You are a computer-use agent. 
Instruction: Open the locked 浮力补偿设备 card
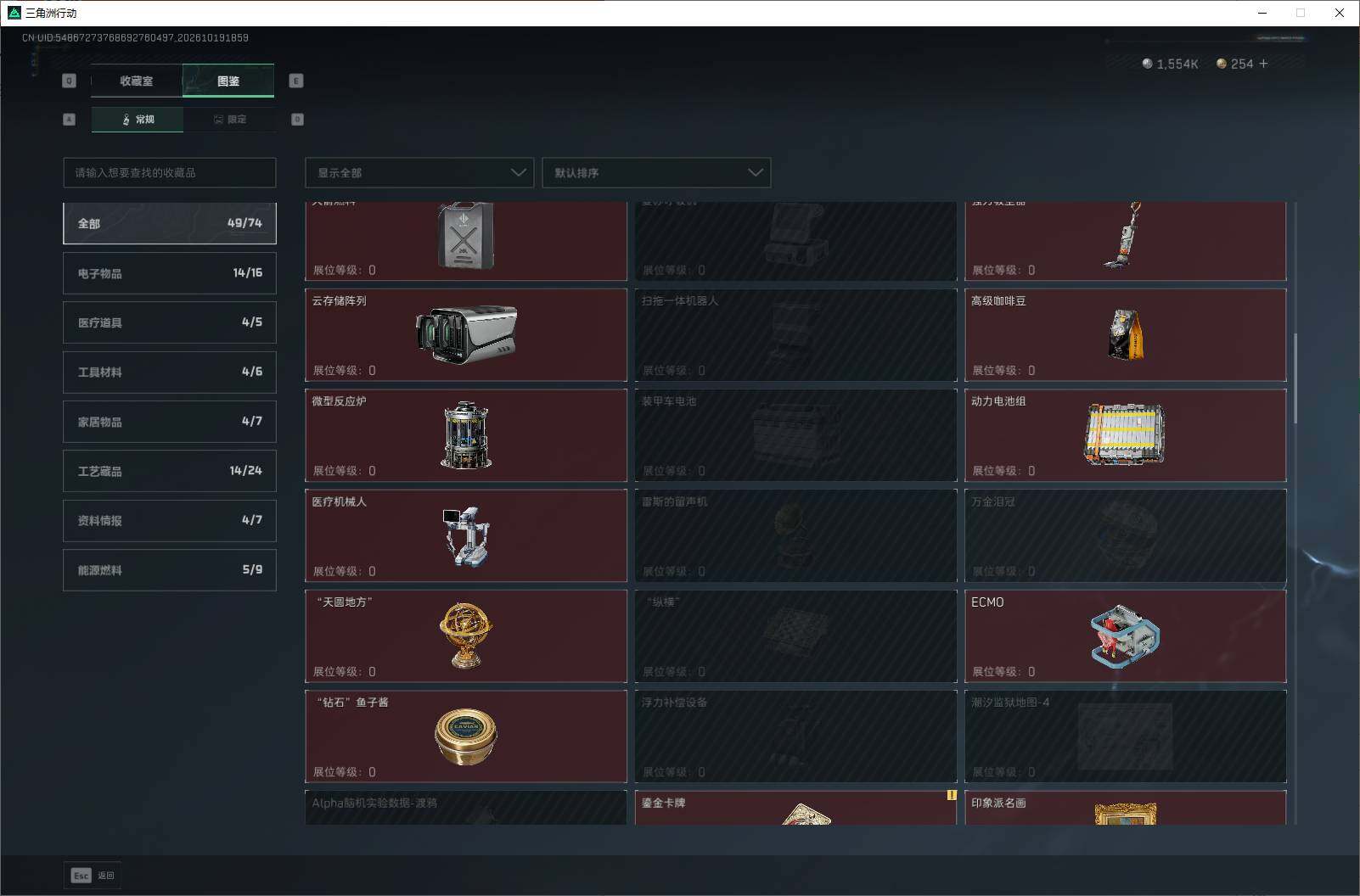795,736
